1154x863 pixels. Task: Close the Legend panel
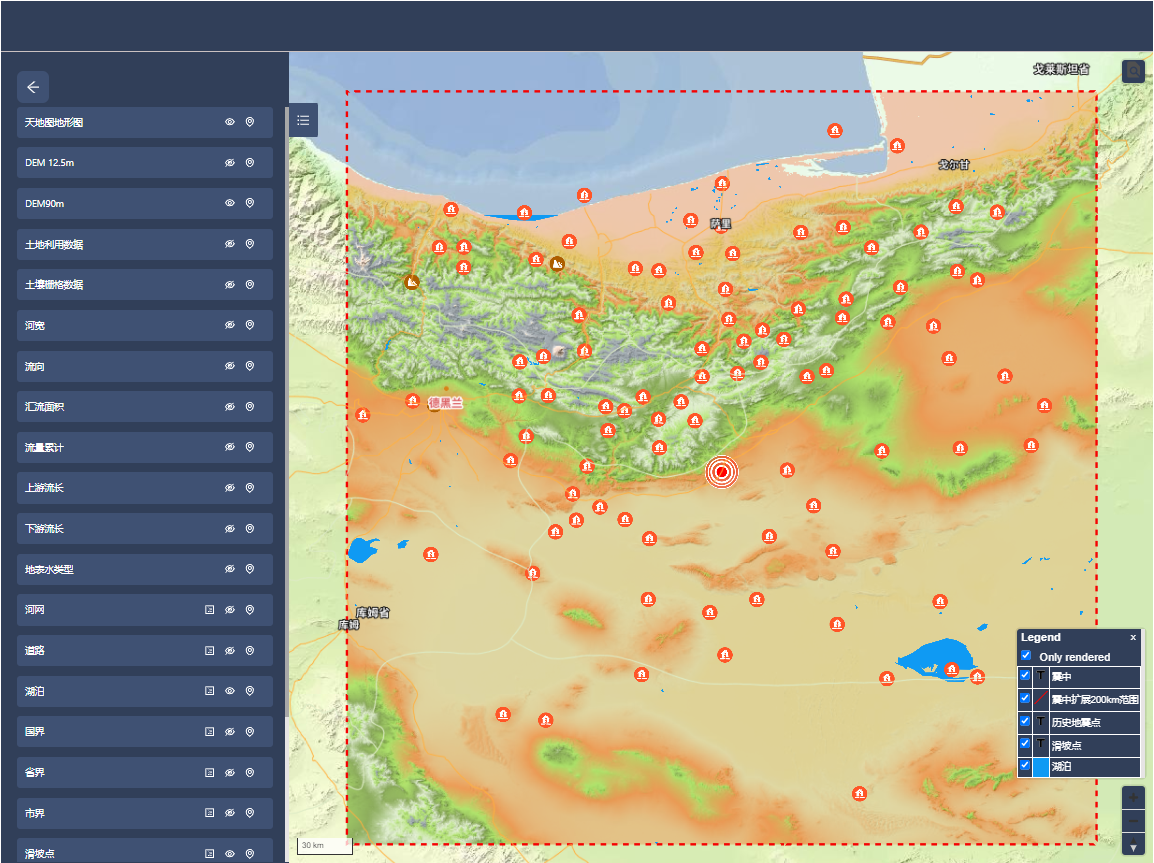pos(1133,637)
